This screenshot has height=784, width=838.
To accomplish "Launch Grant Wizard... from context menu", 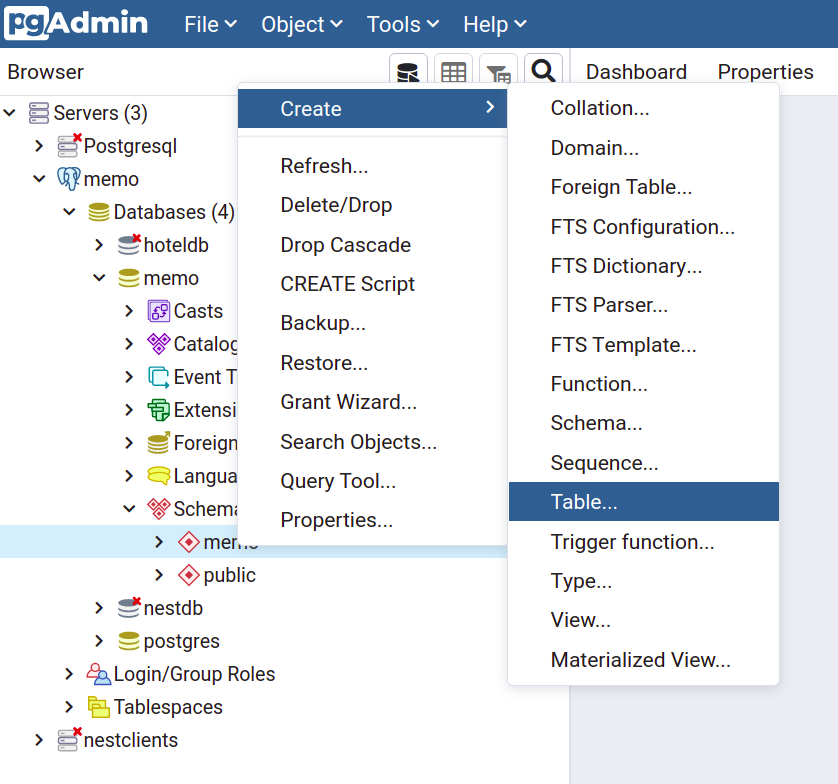I will [373, 402].
